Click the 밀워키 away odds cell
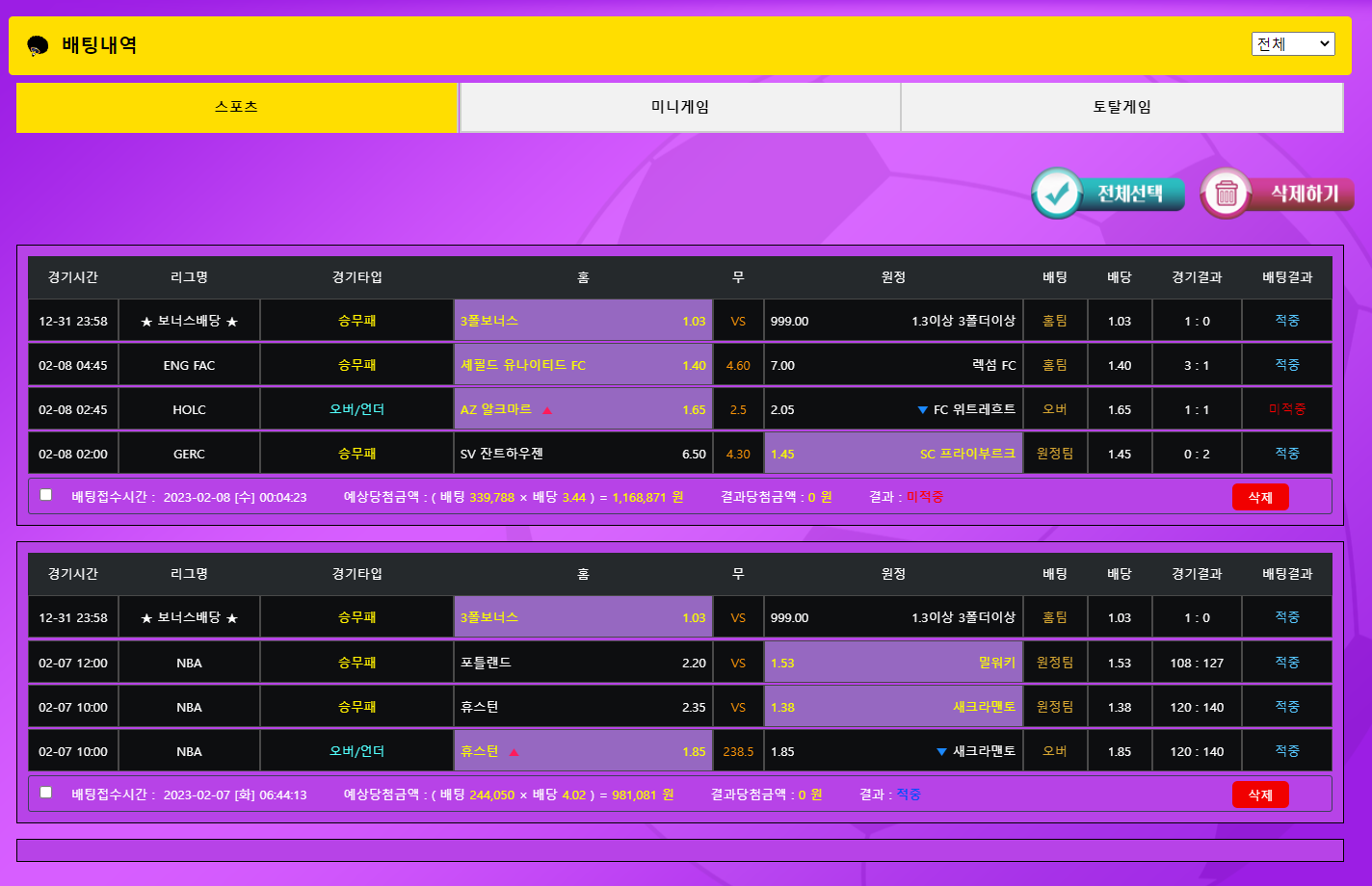 pyautogui.click(x=893, y=663)
